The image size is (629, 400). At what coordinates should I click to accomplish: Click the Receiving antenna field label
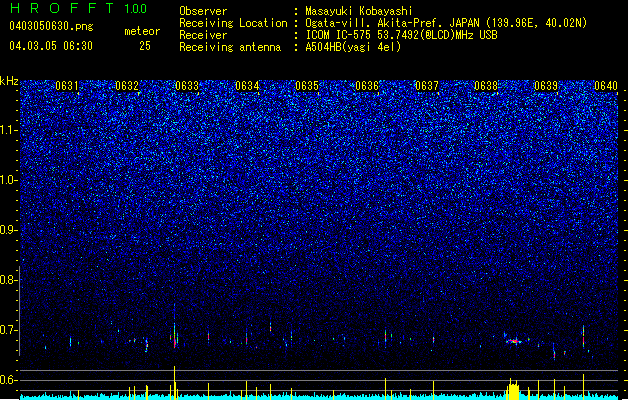[x=230, y=47]
